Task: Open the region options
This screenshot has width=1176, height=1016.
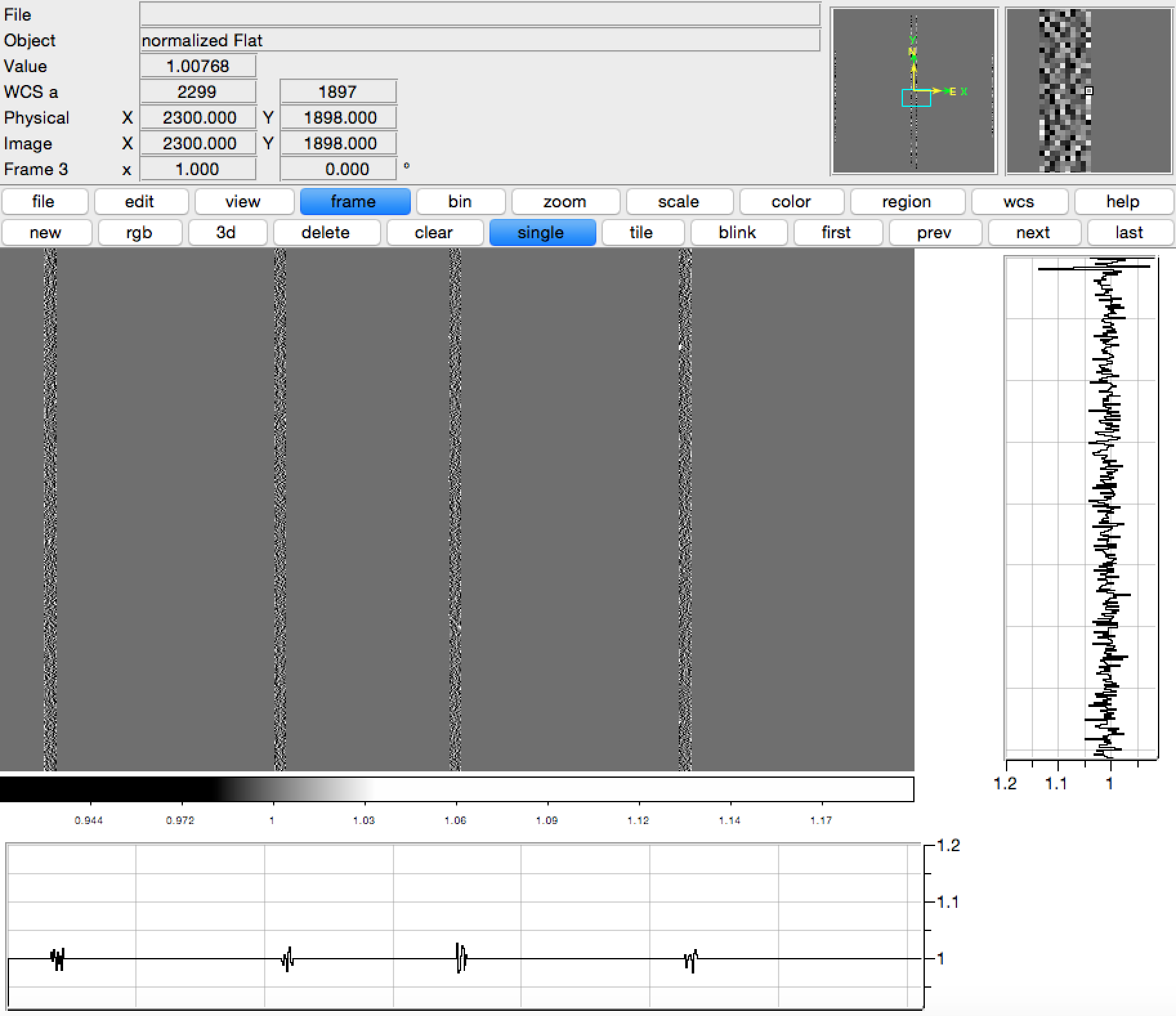Action: click(x=906, y=202)
